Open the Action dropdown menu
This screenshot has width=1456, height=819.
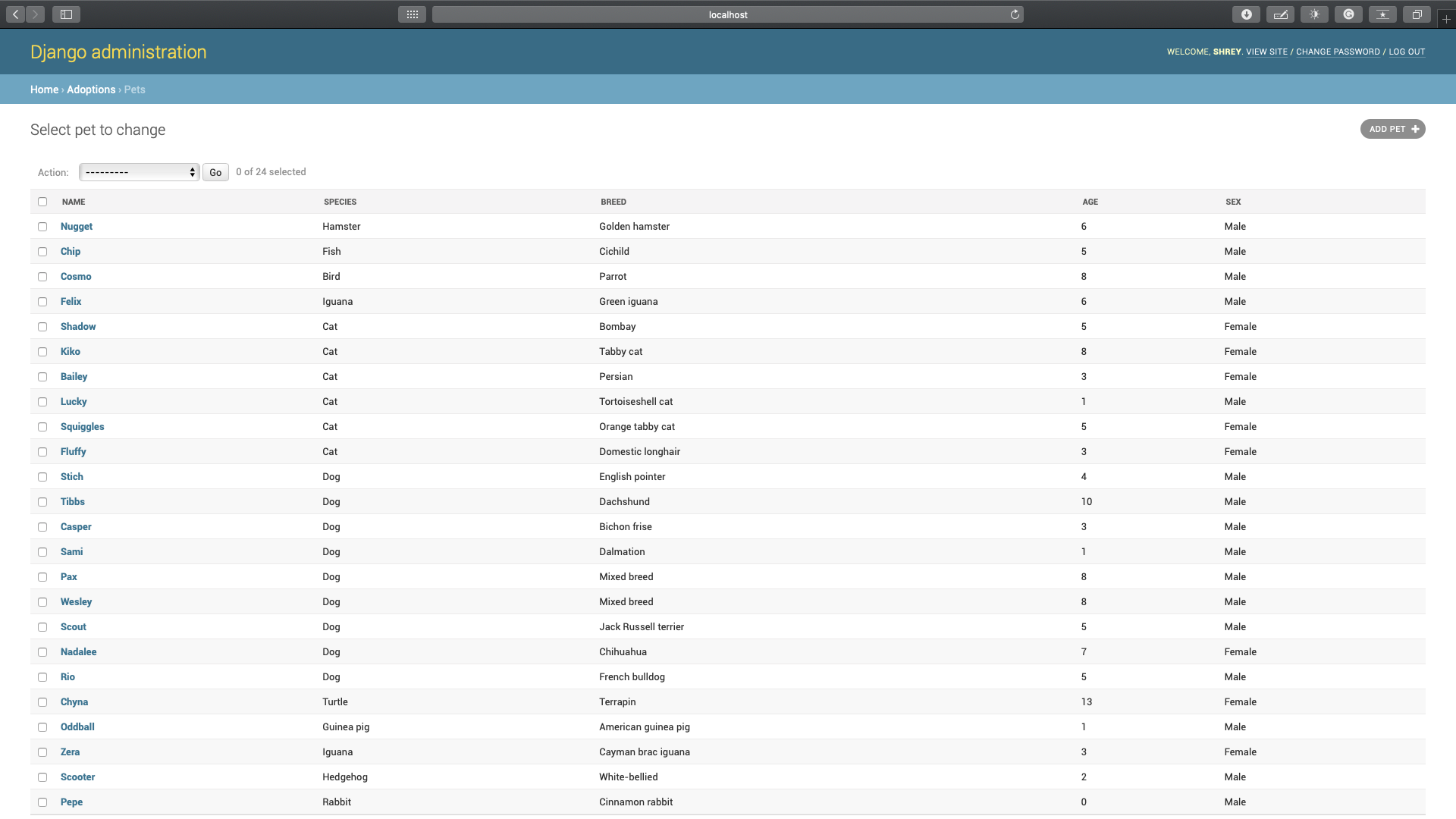pos(139,172)
